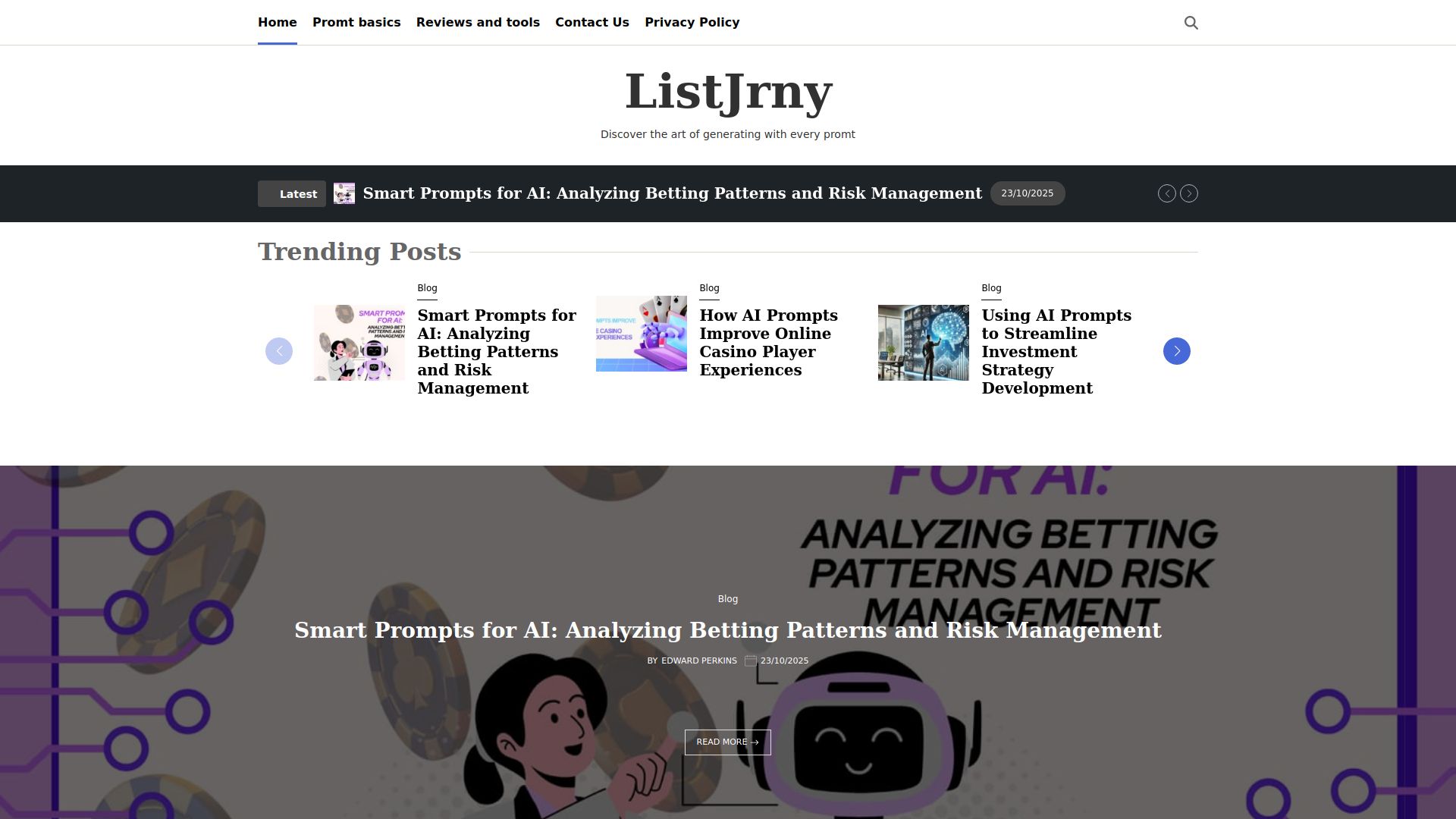Slide trending posts to the right
This screenshot has width=1456, height=819.
1176,351
